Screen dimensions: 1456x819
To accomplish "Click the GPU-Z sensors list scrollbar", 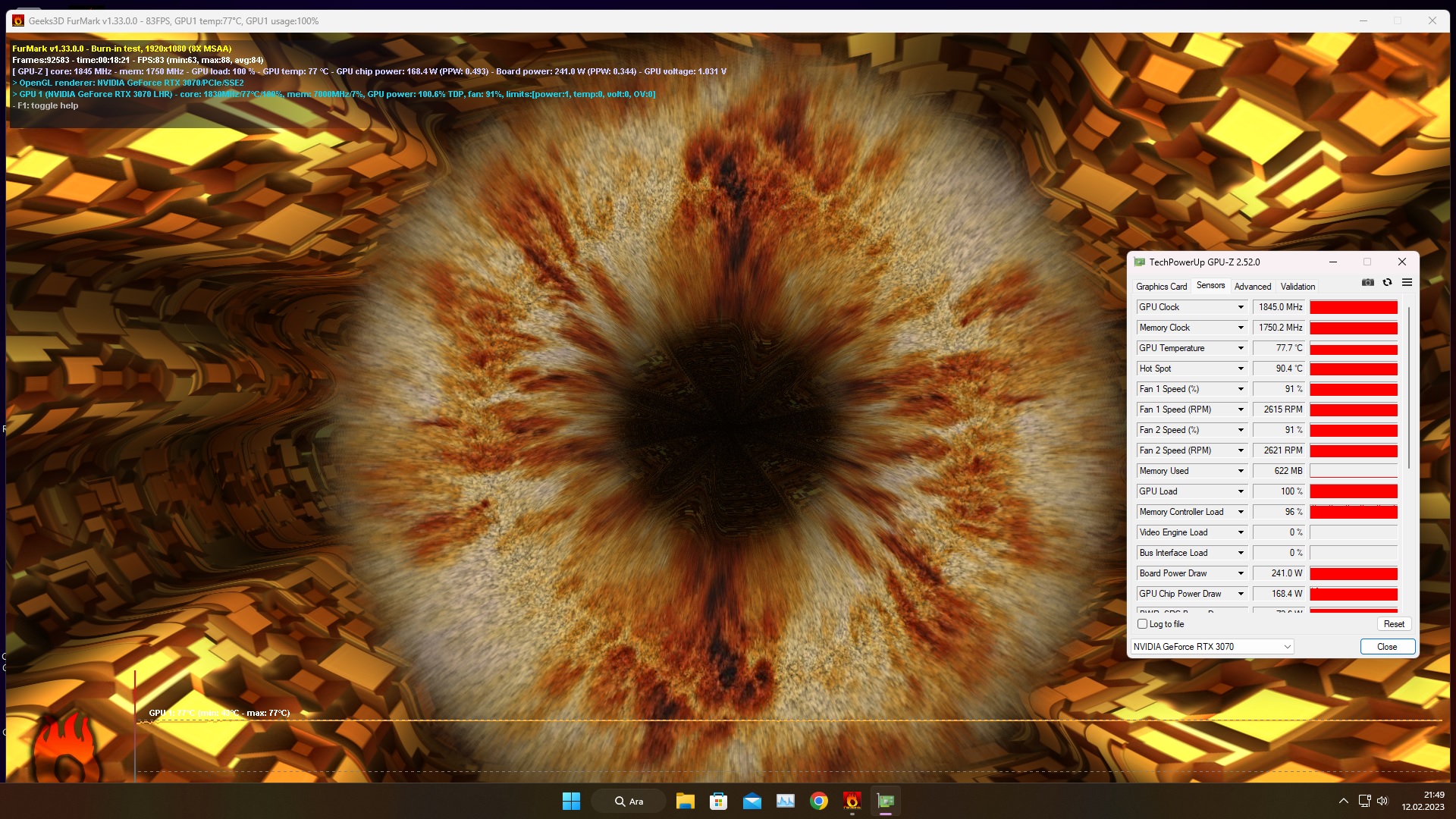I will pos(1408,387).
